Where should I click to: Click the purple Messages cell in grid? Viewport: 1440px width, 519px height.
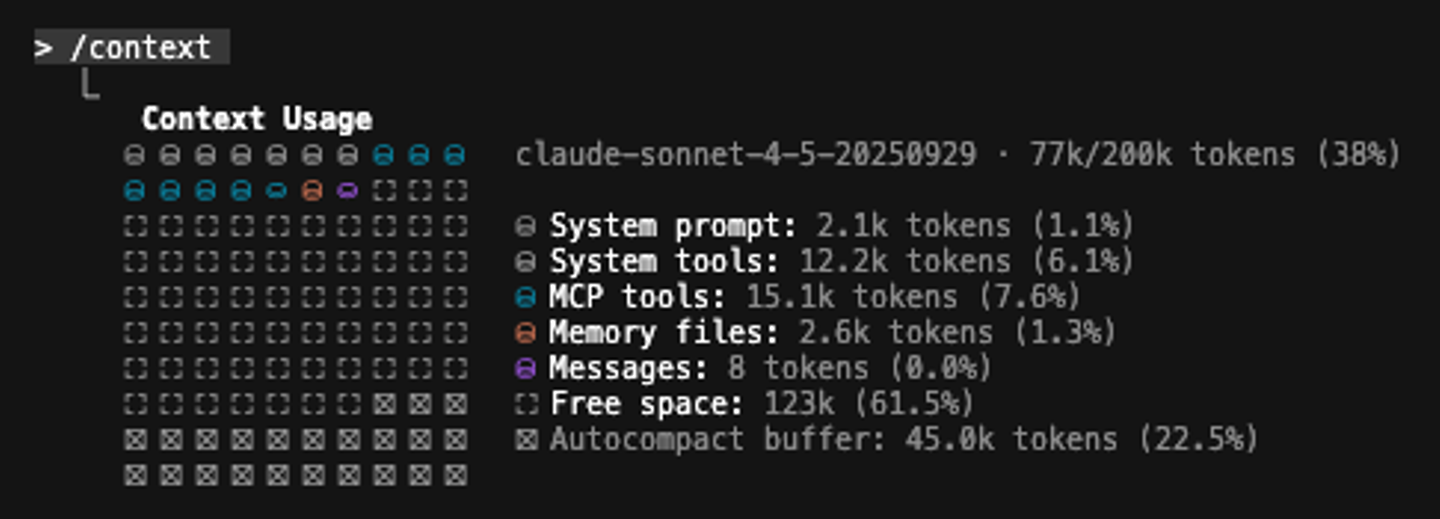[348, 190]
